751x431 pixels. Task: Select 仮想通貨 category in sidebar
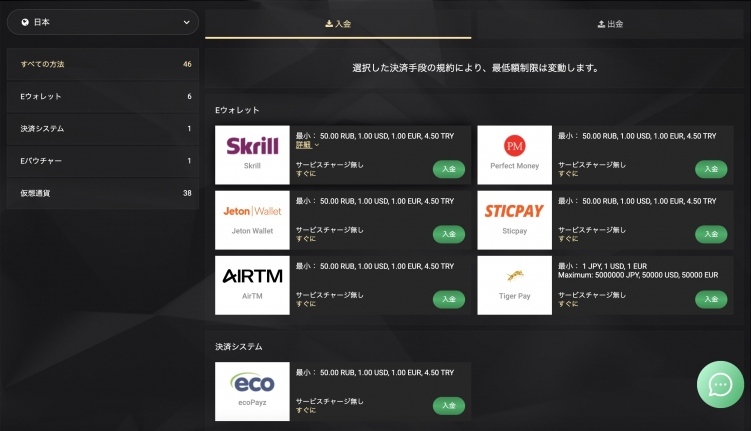click(102, 193)
